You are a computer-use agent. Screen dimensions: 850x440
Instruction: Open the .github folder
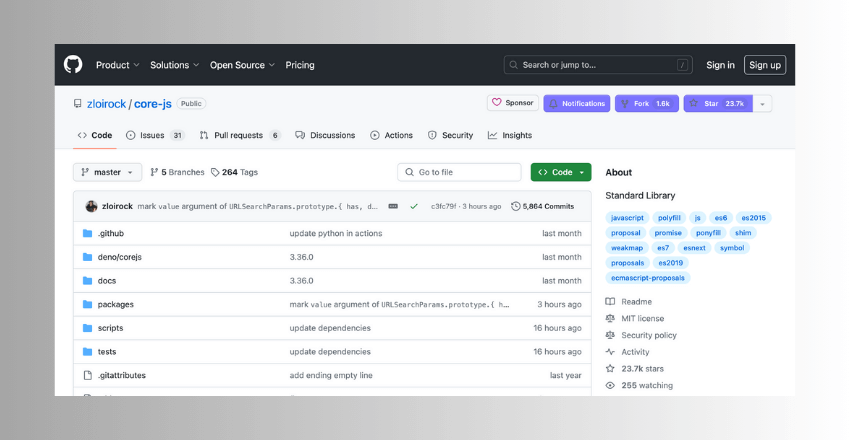pyautogui.click(x=111, y=234)
